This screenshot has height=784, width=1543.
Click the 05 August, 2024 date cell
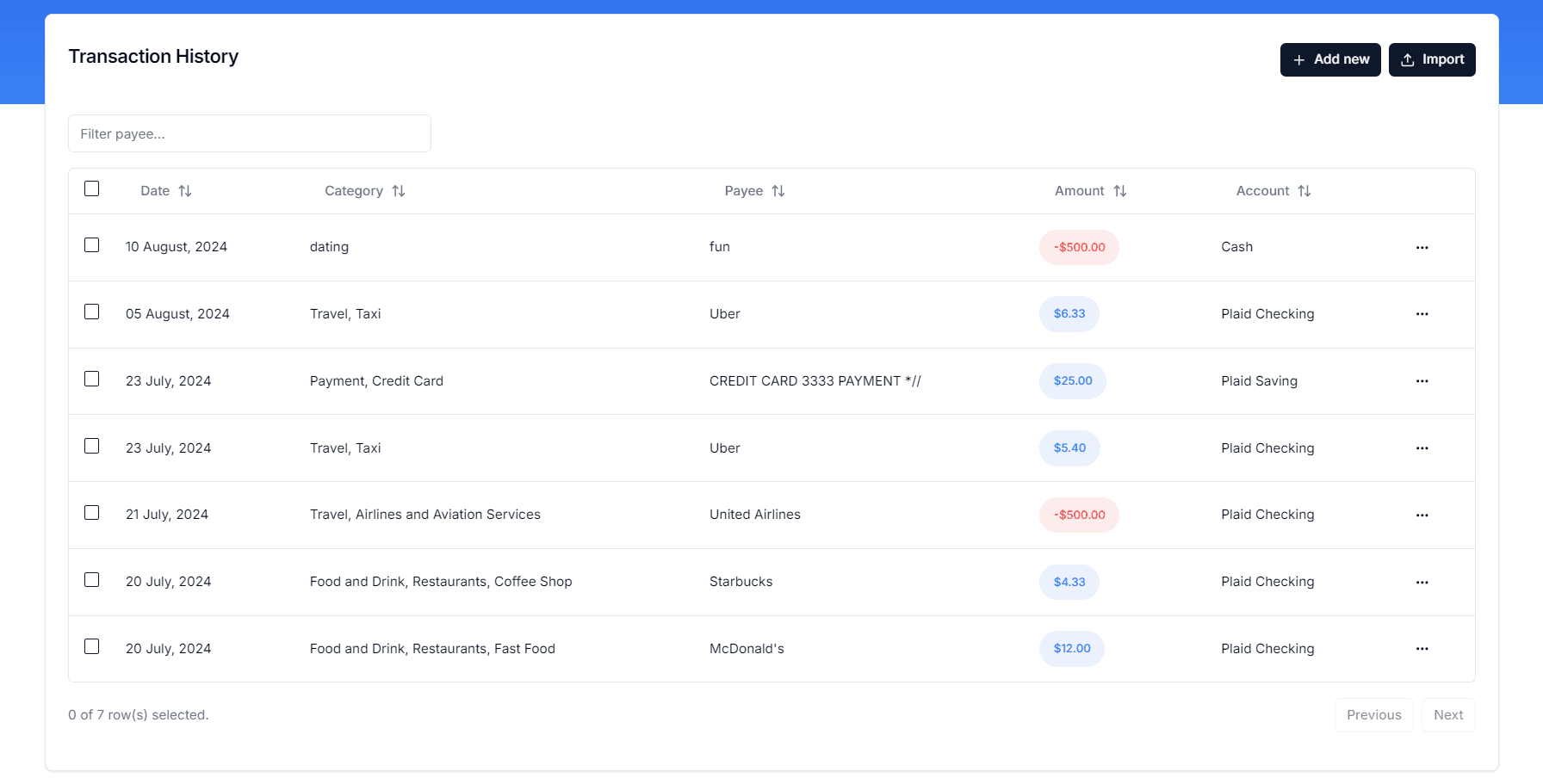click(177, 314)
